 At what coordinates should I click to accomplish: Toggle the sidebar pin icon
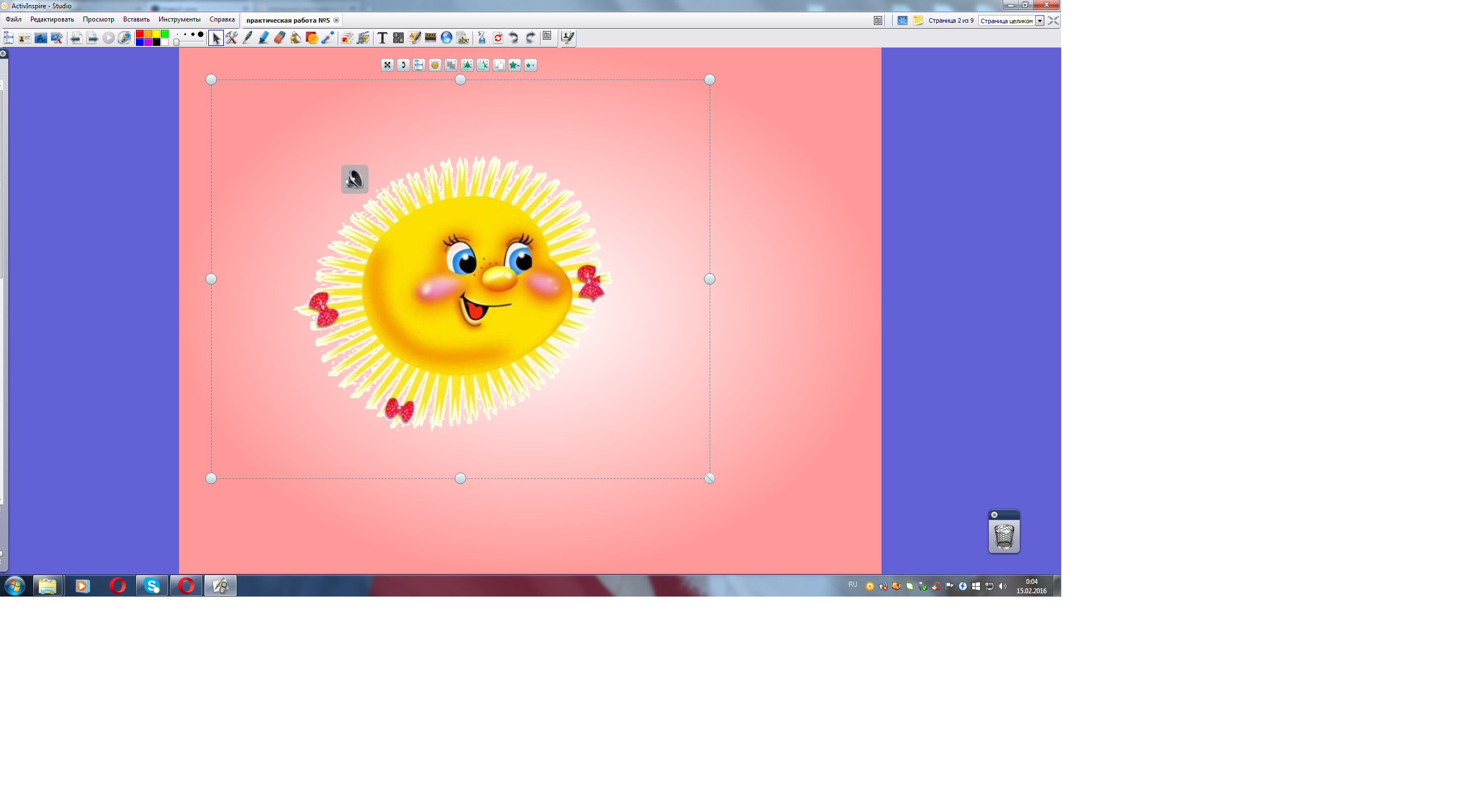[x=3, y=53]
